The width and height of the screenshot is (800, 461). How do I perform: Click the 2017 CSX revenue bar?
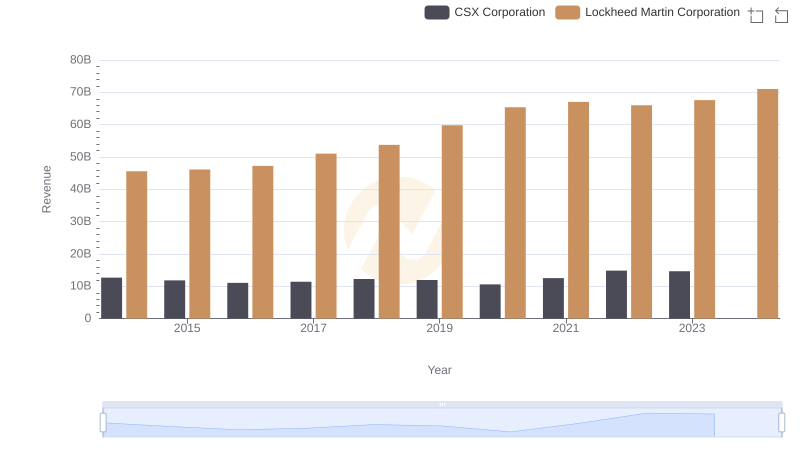(301, 300)
